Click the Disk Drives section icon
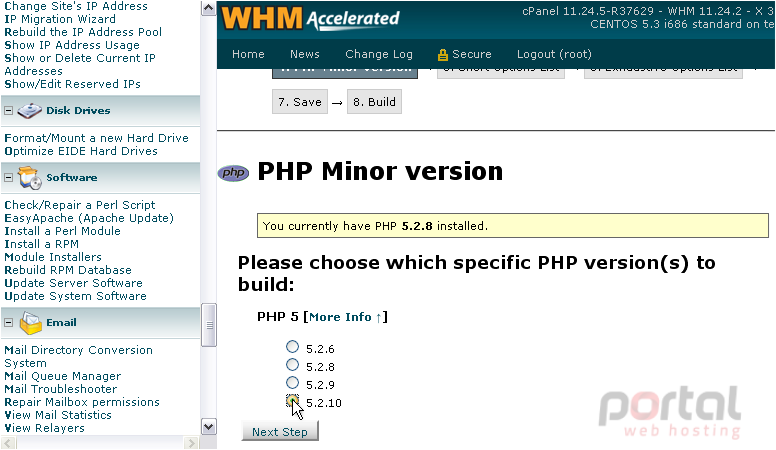776x450 pixels. point(30,110)
